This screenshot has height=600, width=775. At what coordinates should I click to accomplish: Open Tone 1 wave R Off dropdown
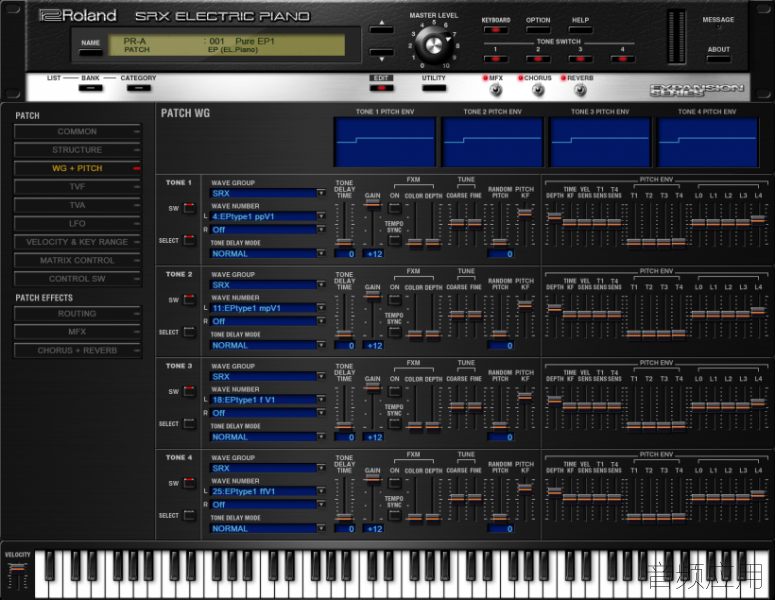tap(267, 230)
